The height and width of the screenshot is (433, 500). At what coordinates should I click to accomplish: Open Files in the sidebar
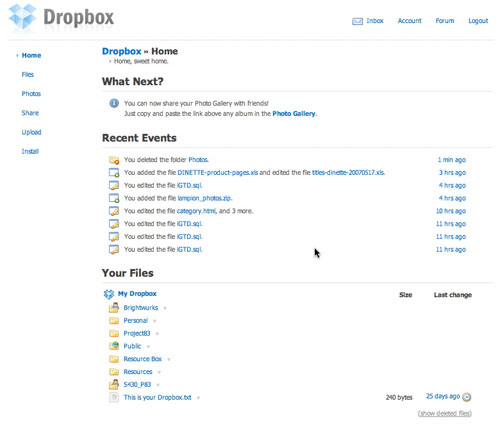point(28,75)
